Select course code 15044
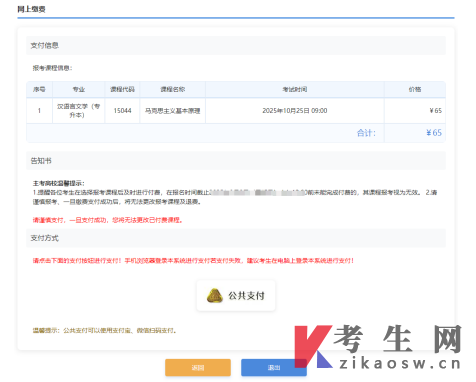Viewport: 476px width, 382px height. pos(122,111)
